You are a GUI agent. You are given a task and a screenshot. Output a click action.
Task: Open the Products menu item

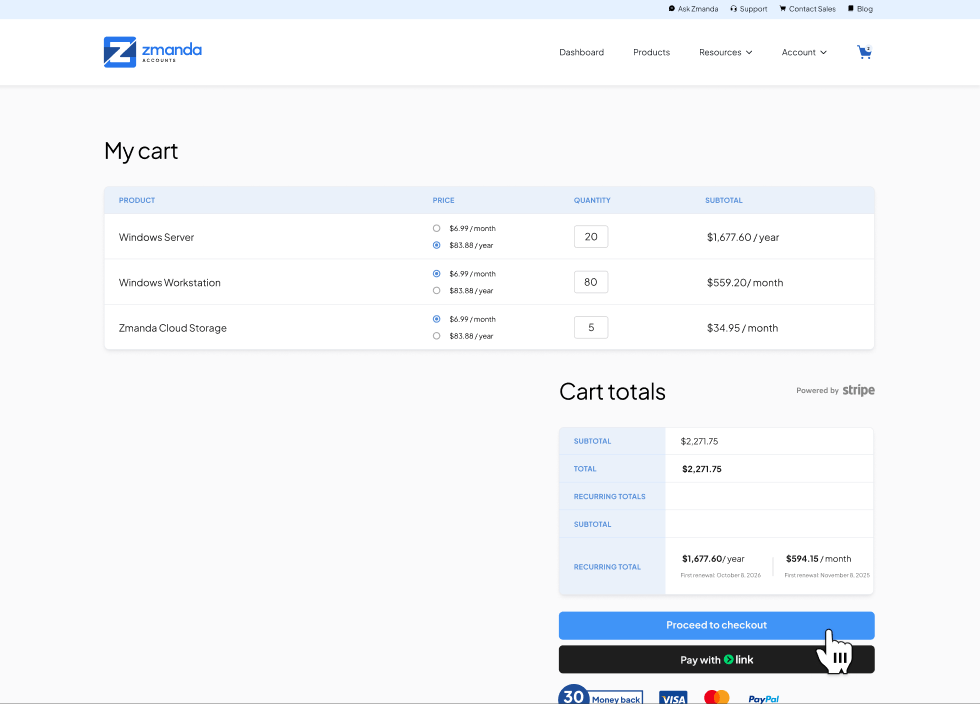[651, 53]
